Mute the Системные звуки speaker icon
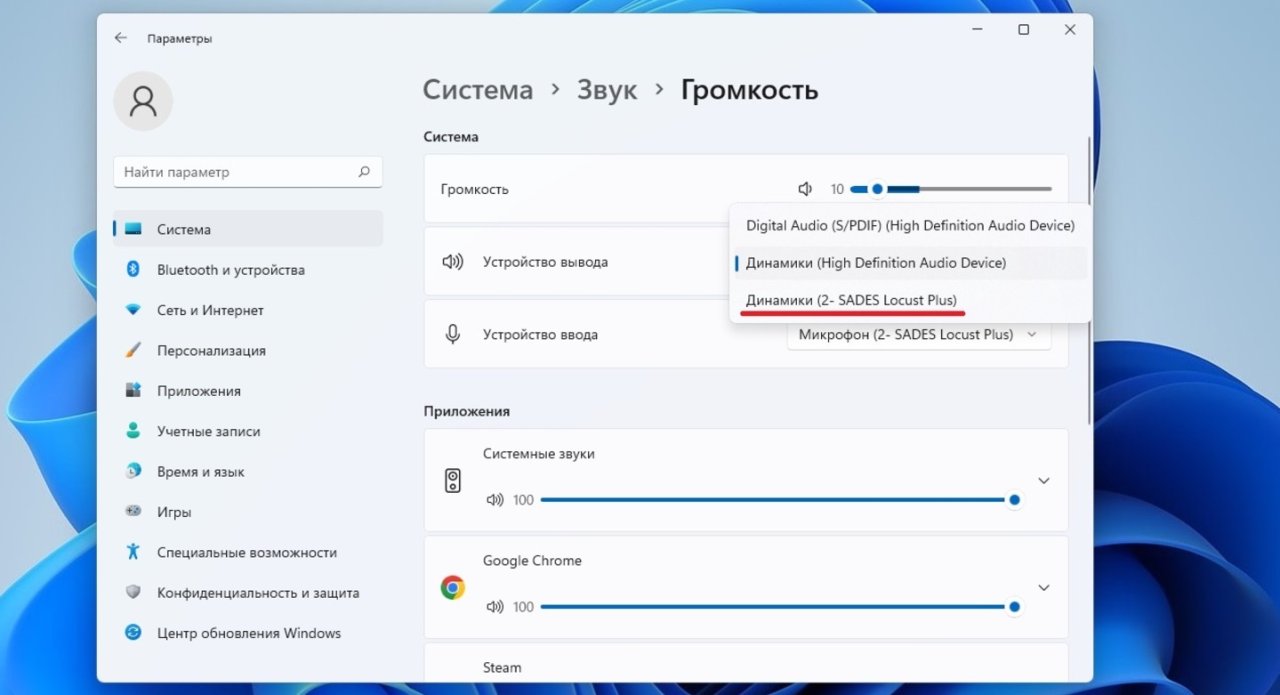 click(493, 500)
